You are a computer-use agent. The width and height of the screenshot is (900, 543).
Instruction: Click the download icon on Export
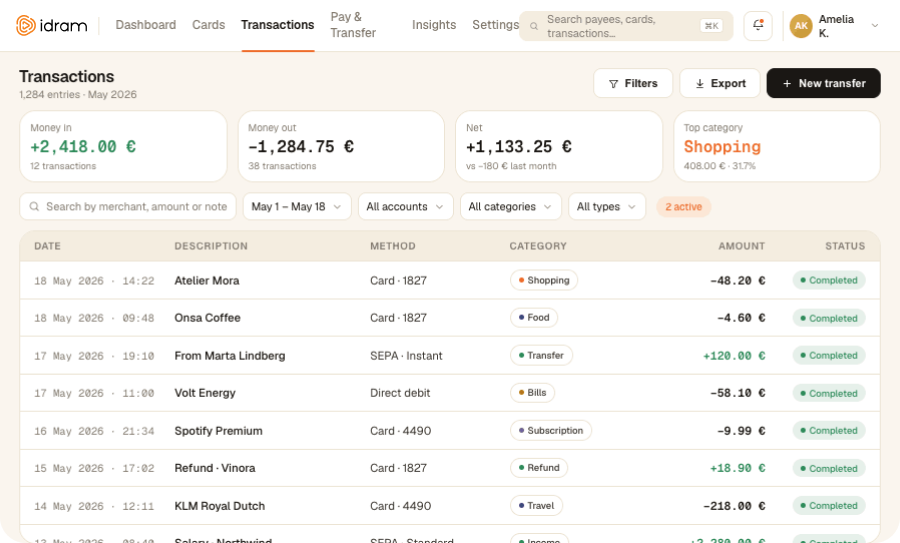(x=700, y=84)
